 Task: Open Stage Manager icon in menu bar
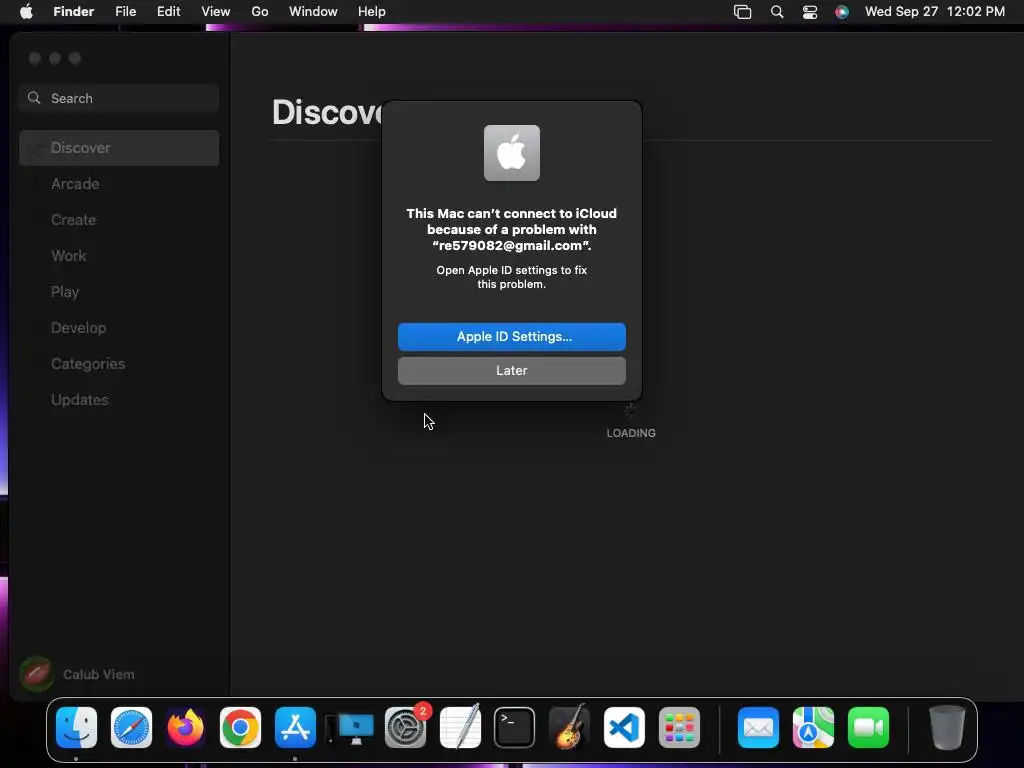pyautogui.click(x=743, y=12)
